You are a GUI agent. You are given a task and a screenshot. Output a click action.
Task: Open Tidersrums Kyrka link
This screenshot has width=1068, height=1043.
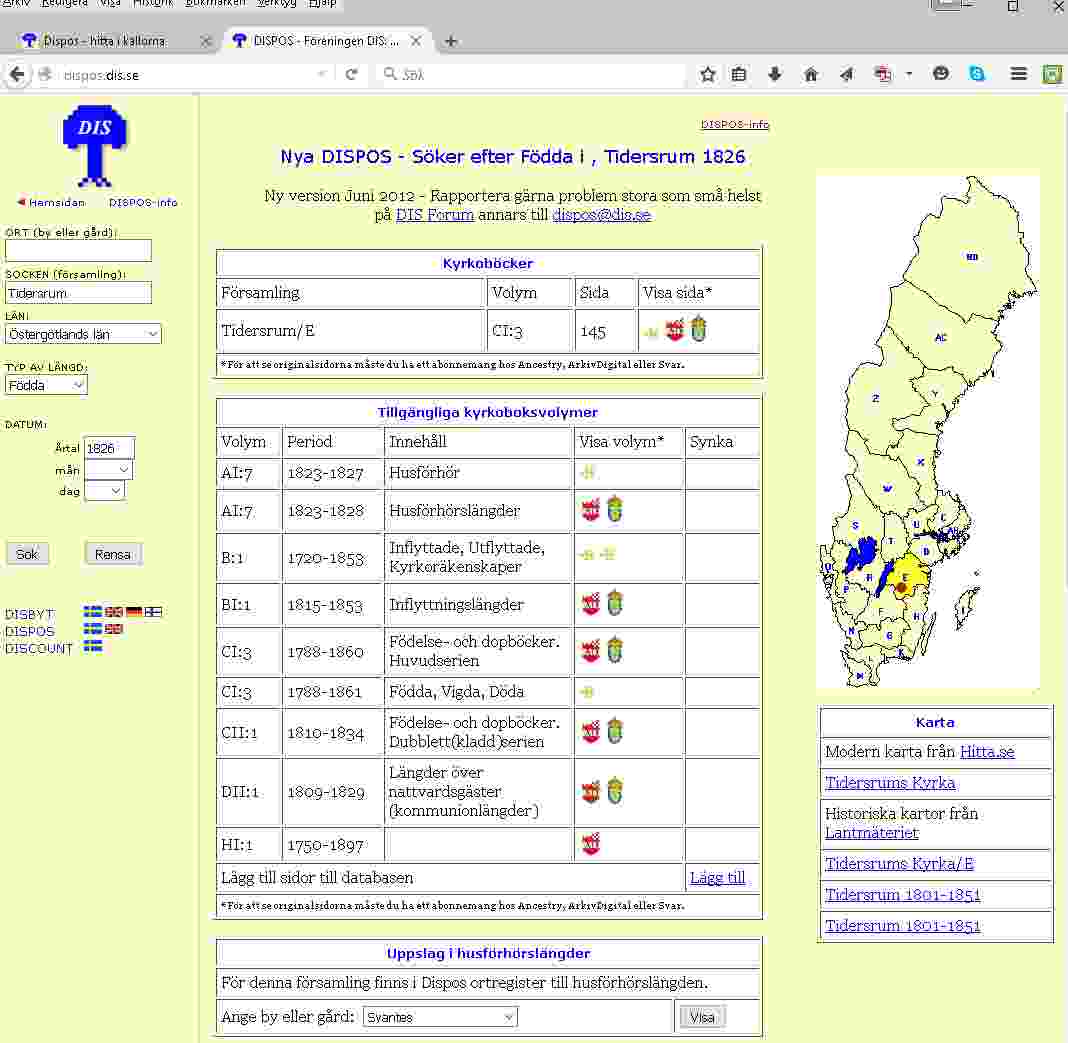(890, 783)
